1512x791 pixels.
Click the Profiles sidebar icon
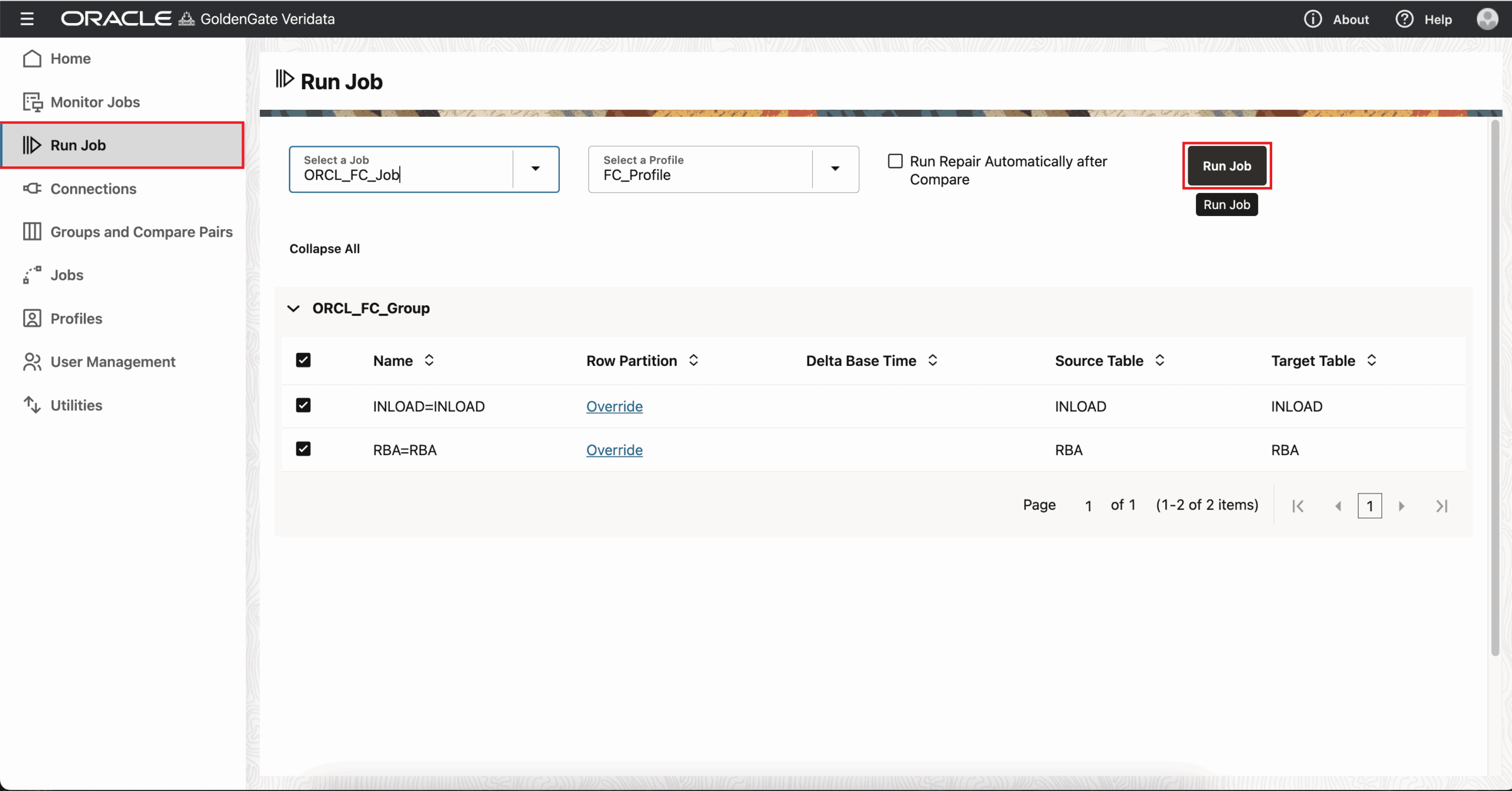coord(32,318)
